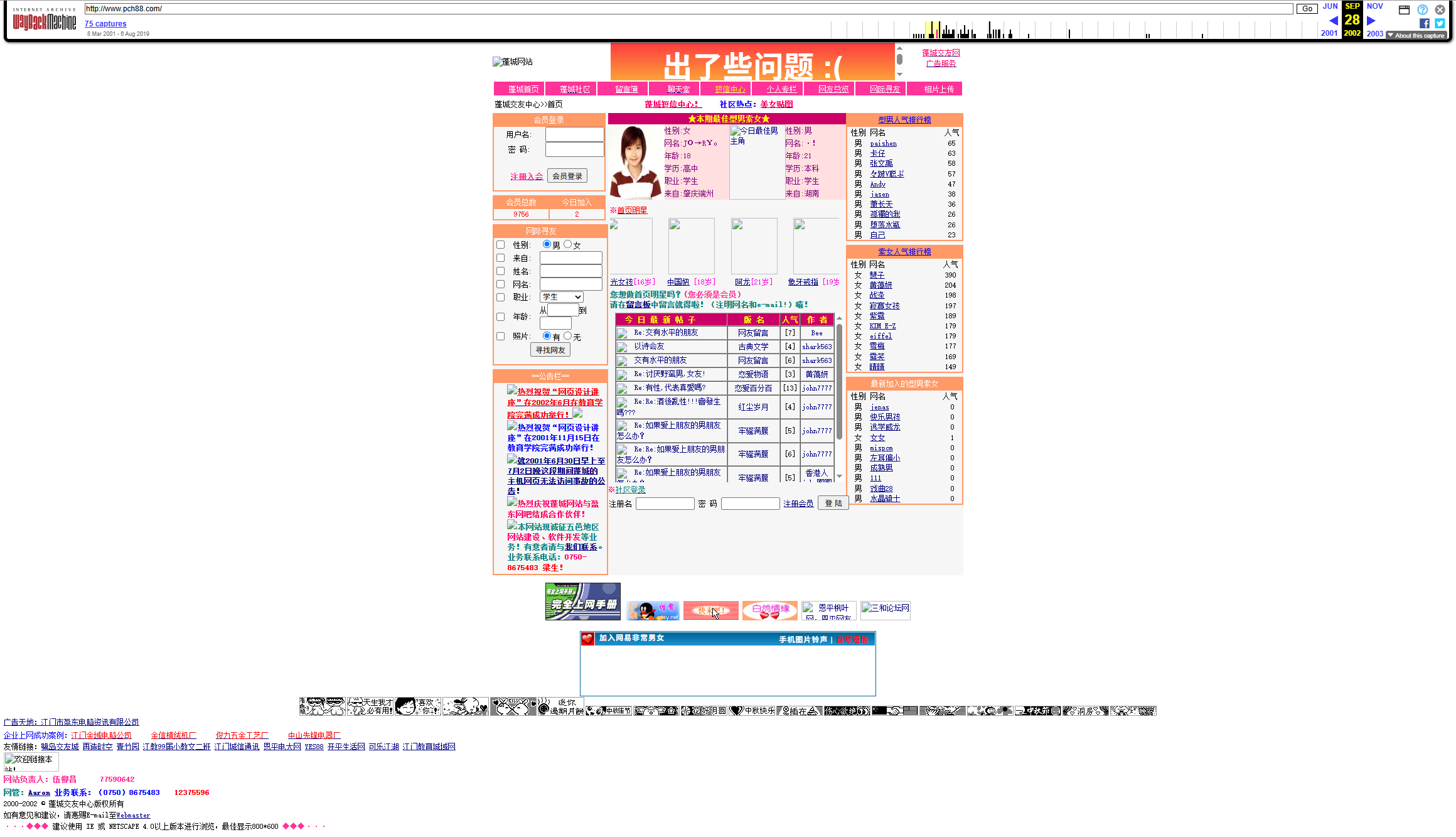Click the 伤心欲绝 pixel picture

click(847, 711)
